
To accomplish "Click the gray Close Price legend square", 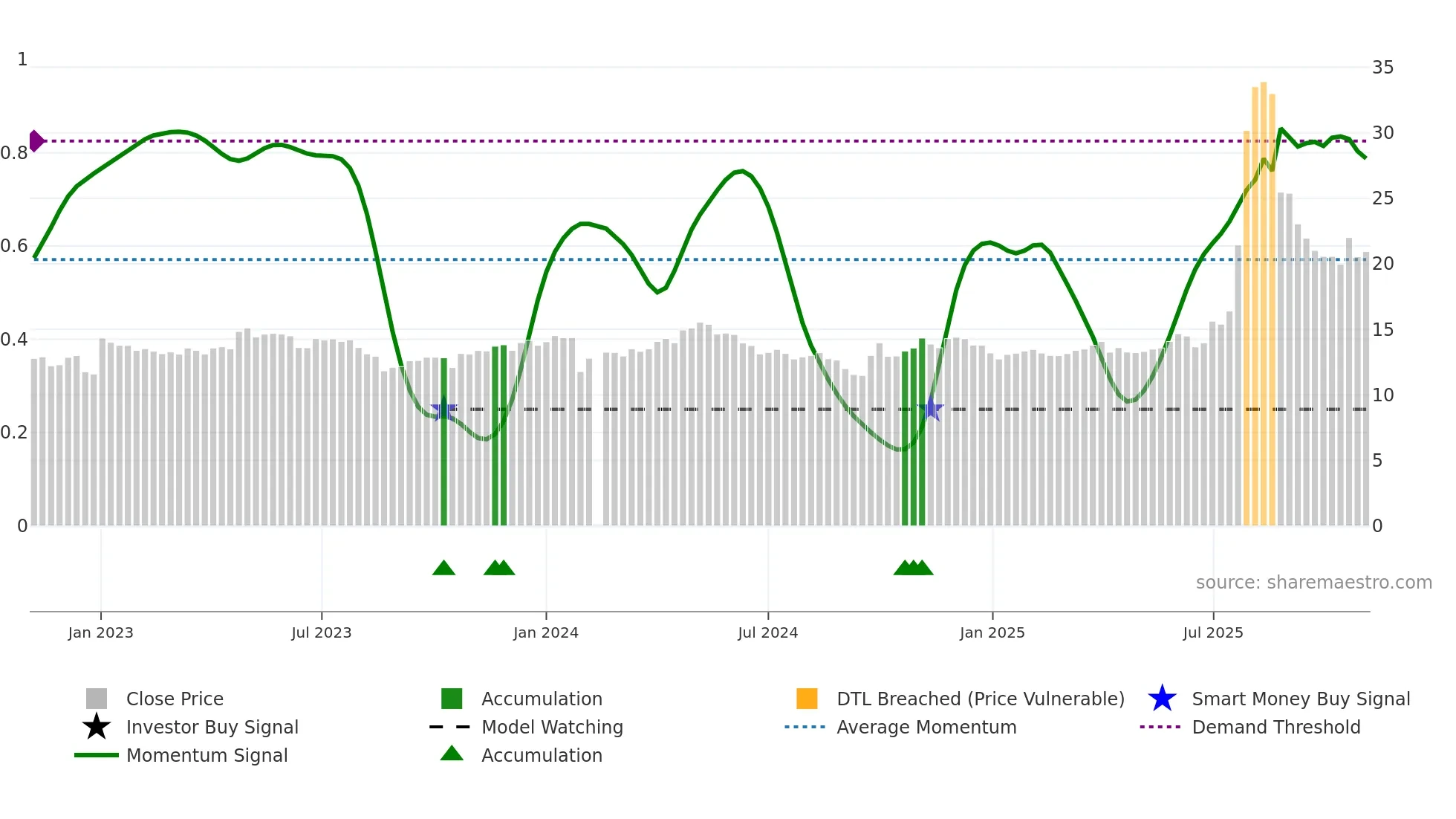I will pyautogui.click(x=97, y=699).
